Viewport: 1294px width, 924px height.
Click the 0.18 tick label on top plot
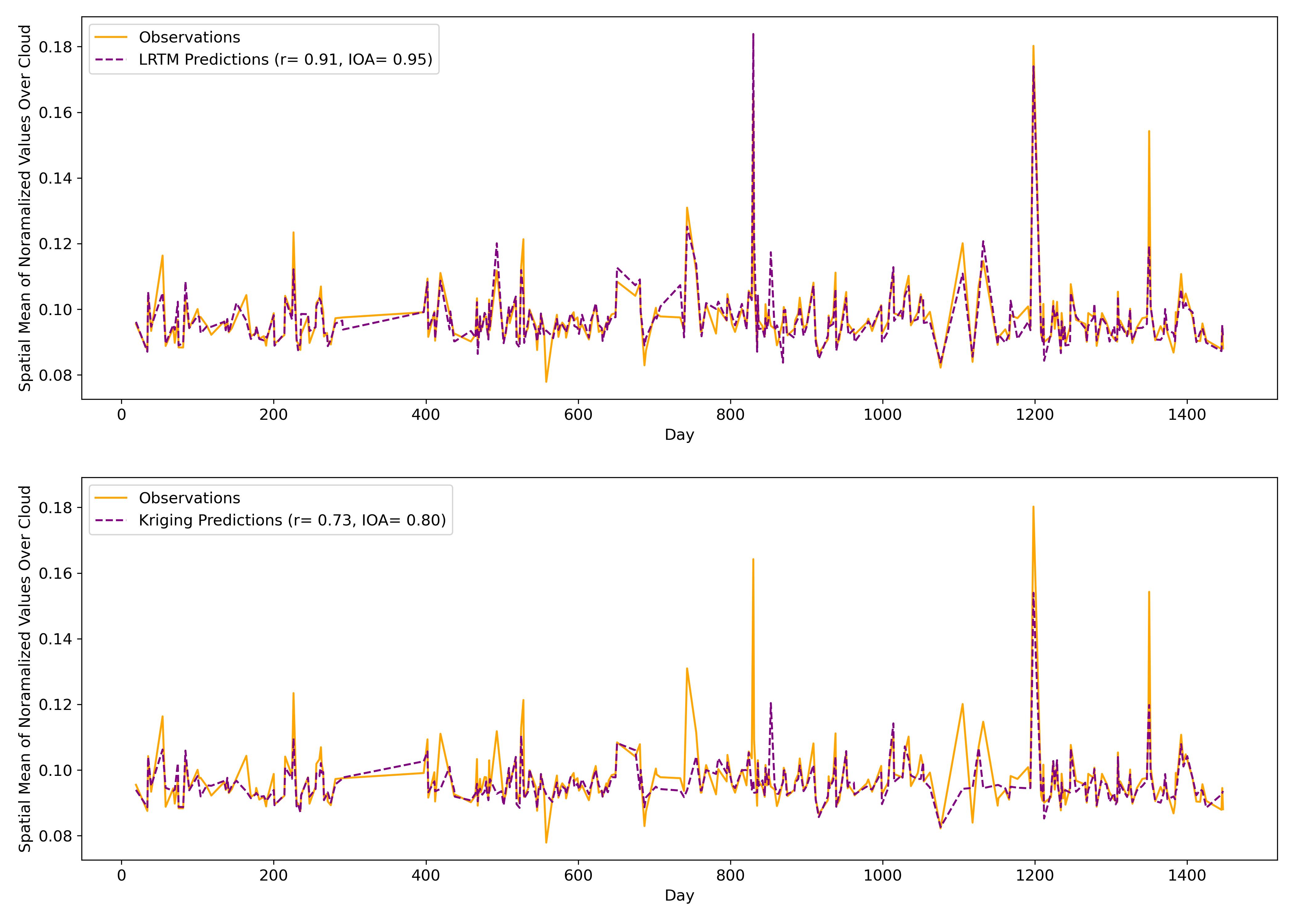56,47
